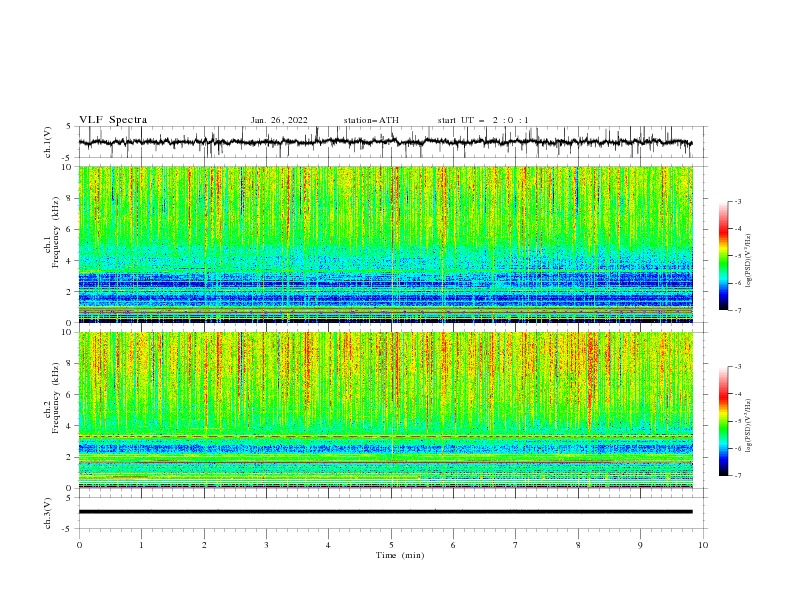Click time axis tick label "3"
The width and height of the screenshot is (792, 612).
point(266,545)
